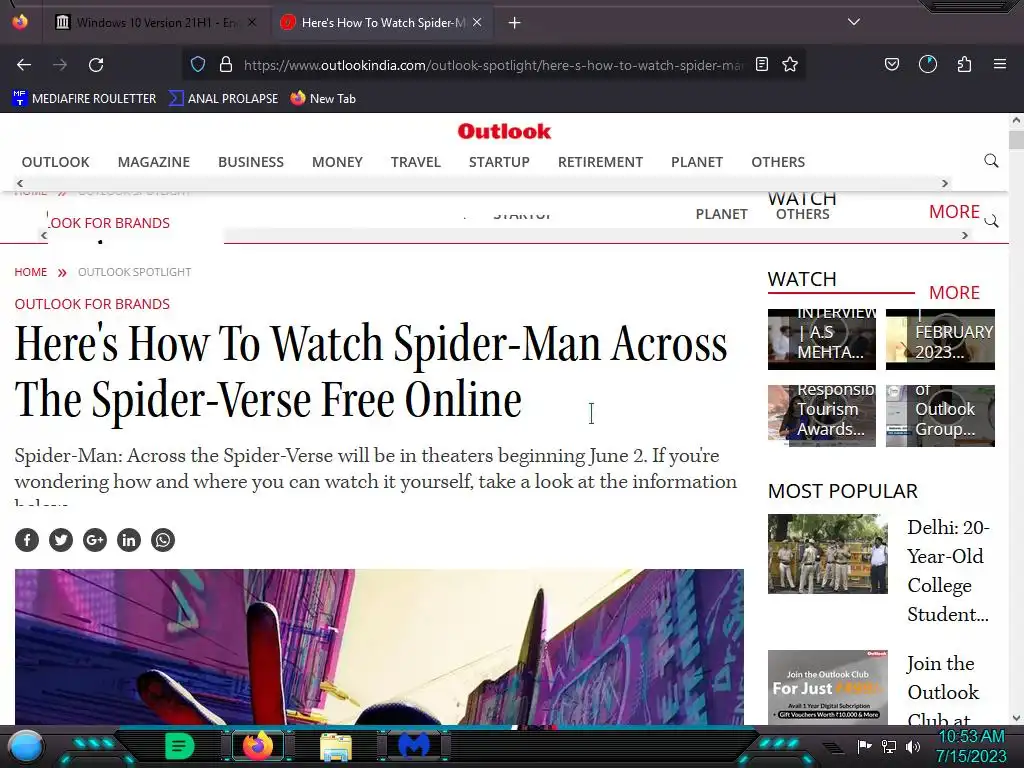Click the Outlook red logo
This screenshot has height=768, width=1024.
(x=504, y=131)
